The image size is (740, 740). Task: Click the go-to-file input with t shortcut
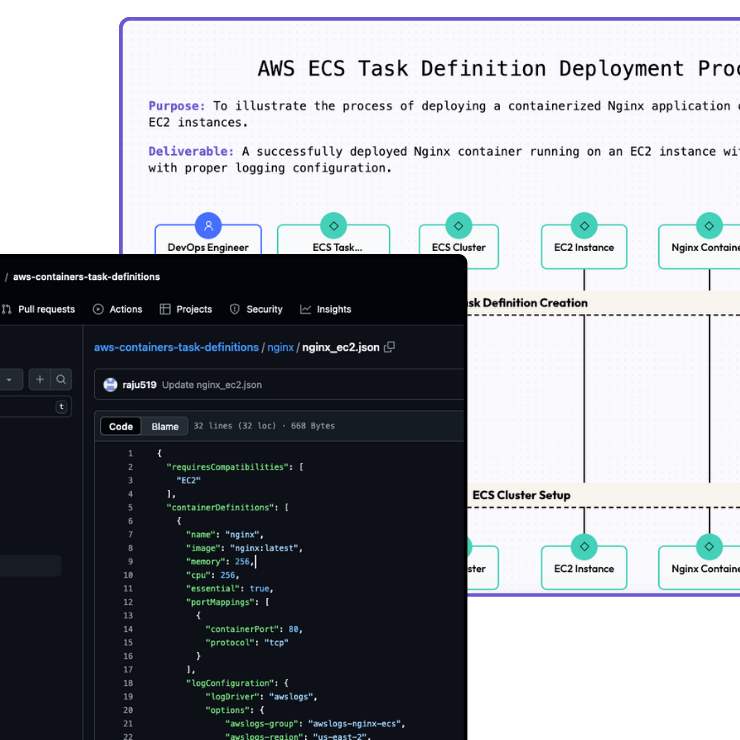pos(35,406)
